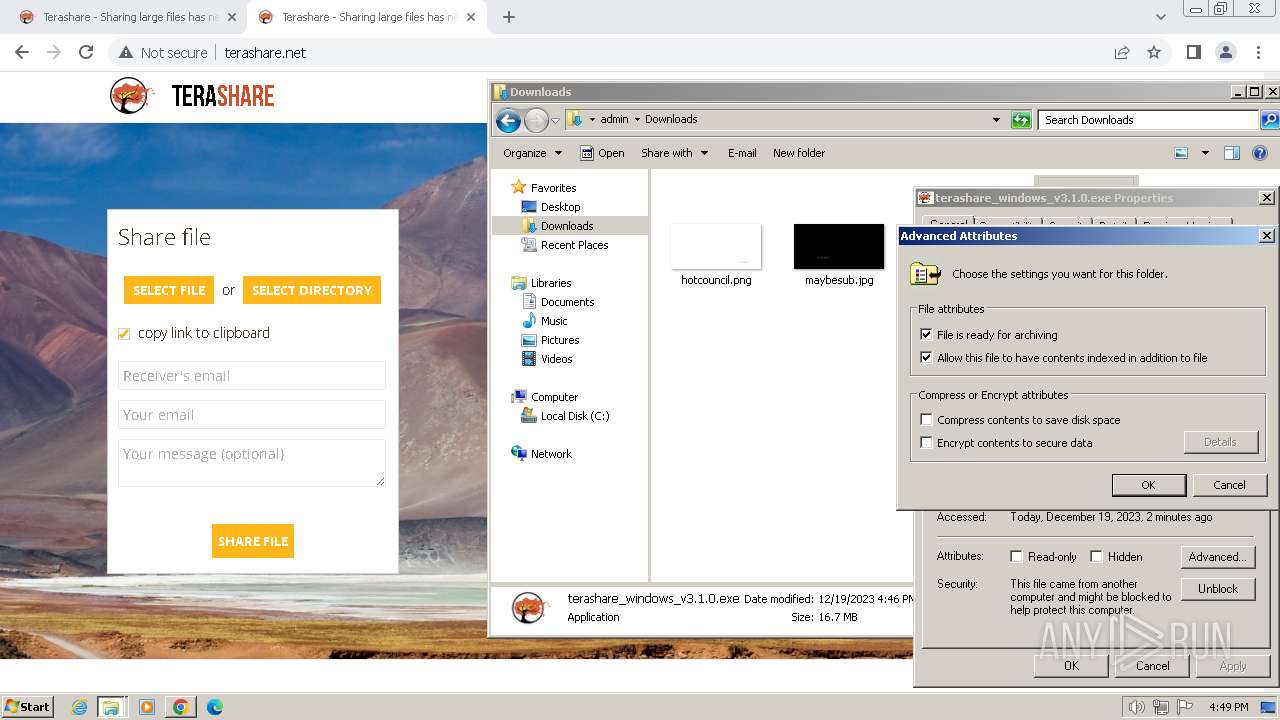Viewport: 1280px width, 720px height.
Task: Select Desktop under Favorites
Action: [x=560, y=207]
